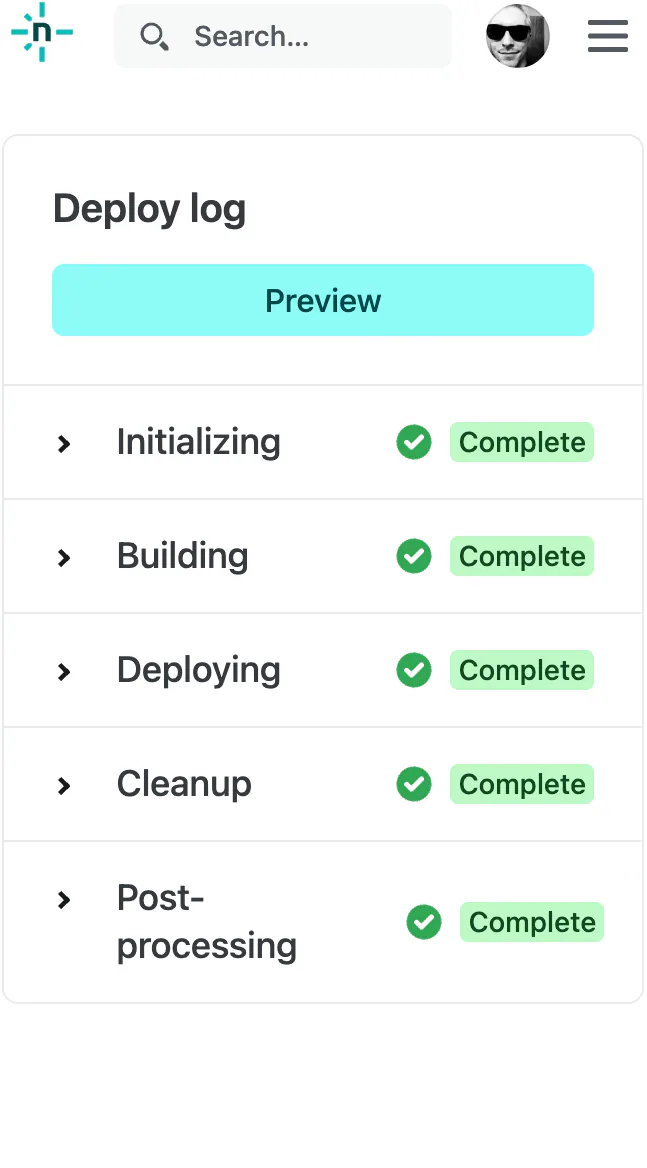Open the hamburger navigation menu

click(607, 36)
